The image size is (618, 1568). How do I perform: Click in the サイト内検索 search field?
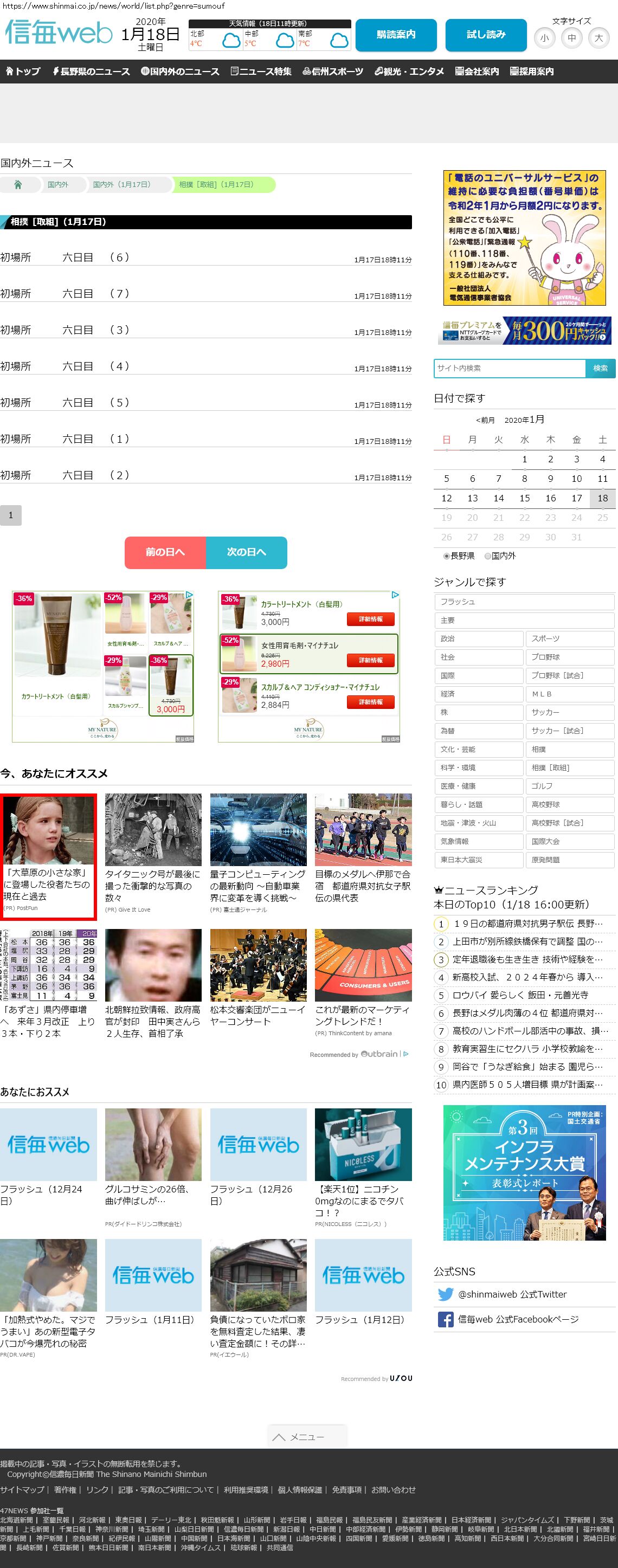click(509, 368)
